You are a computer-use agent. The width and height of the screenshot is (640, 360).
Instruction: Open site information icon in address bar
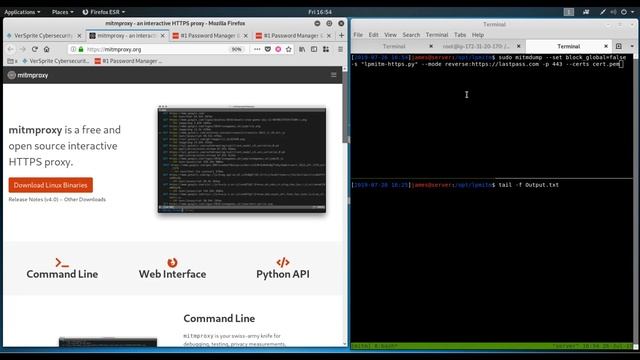[x=73, y=49]
